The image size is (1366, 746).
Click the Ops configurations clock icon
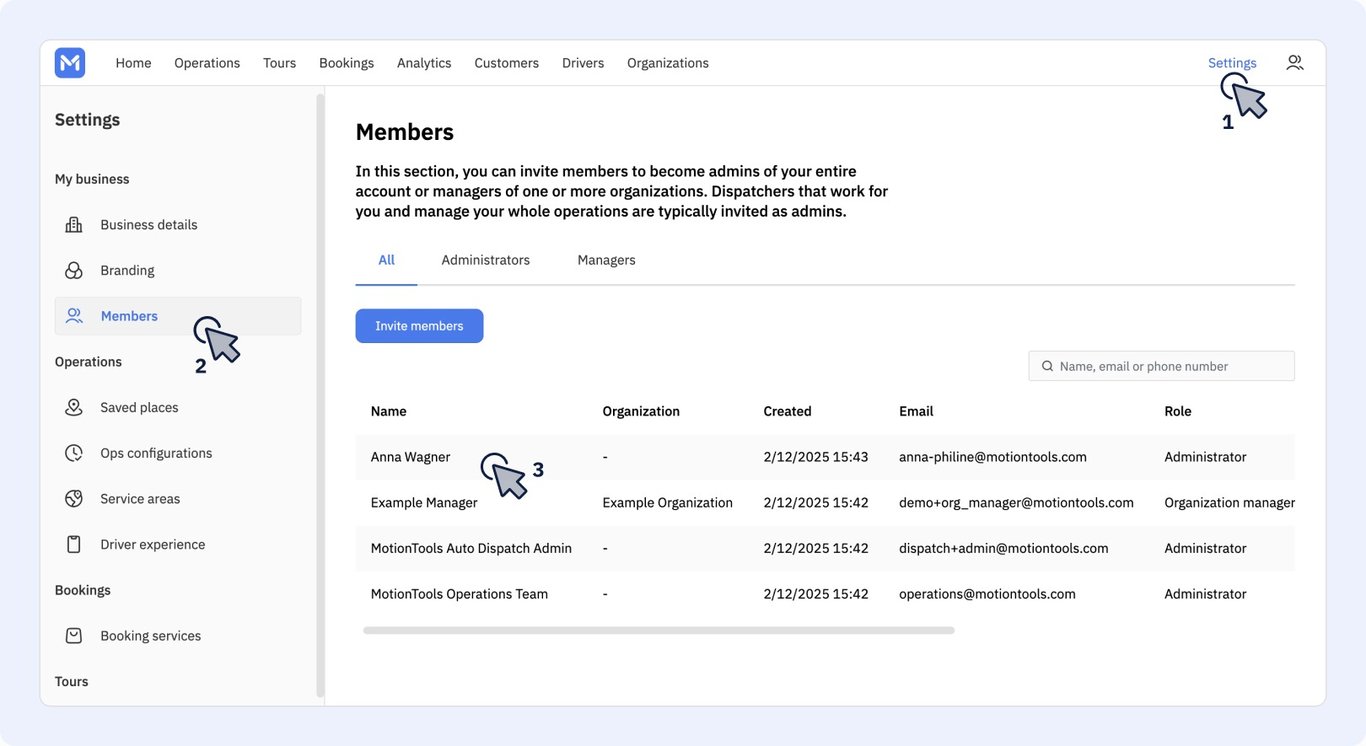click(x=74, y=453)
